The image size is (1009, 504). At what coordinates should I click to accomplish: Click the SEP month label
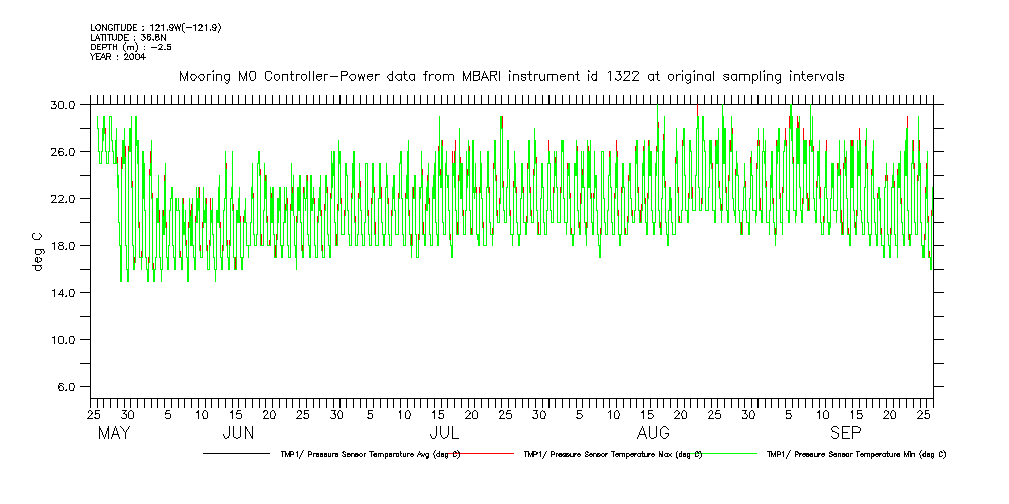tap(845, 433)
